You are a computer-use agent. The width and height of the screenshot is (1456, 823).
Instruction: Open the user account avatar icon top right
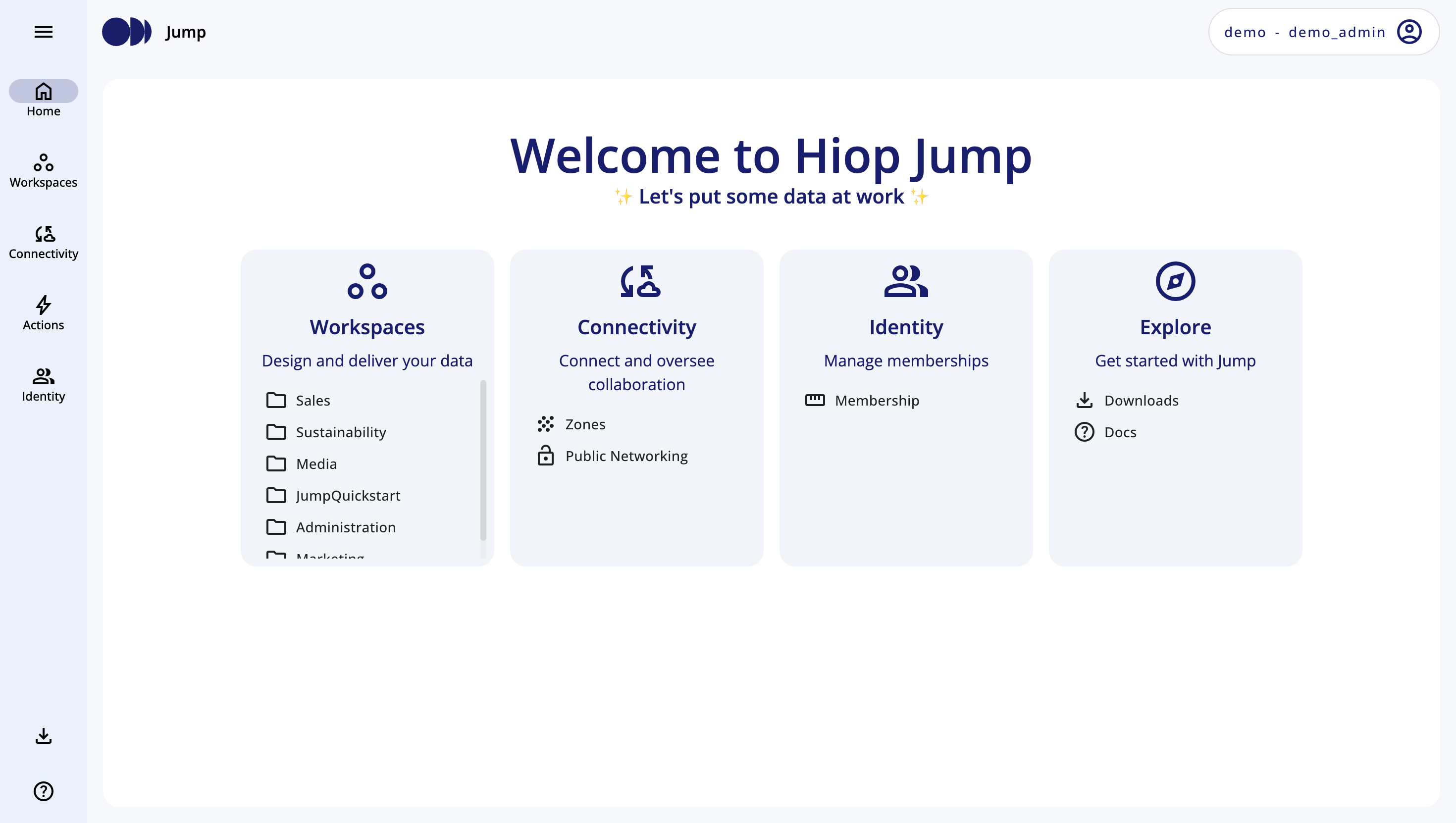tap(1409, 32)
